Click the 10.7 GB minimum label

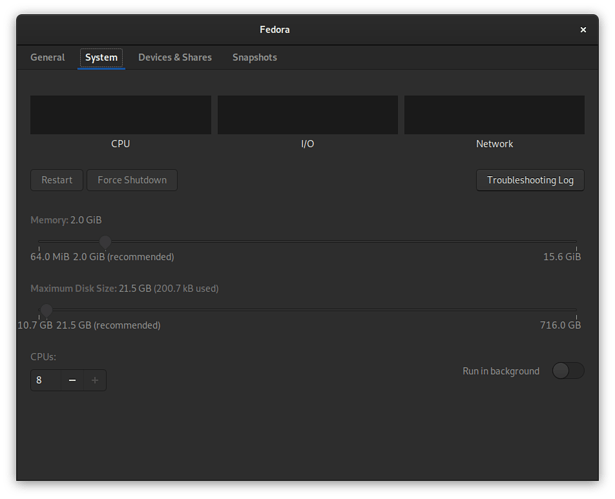pos(35,325)
